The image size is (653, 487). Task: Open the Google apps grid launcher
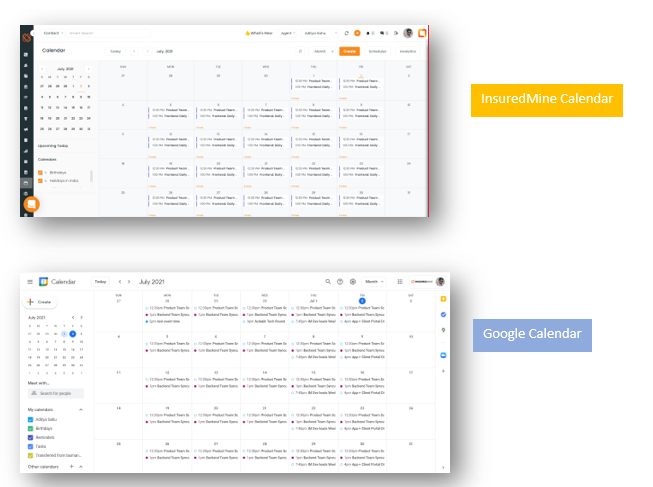click(x=400, y=282)
